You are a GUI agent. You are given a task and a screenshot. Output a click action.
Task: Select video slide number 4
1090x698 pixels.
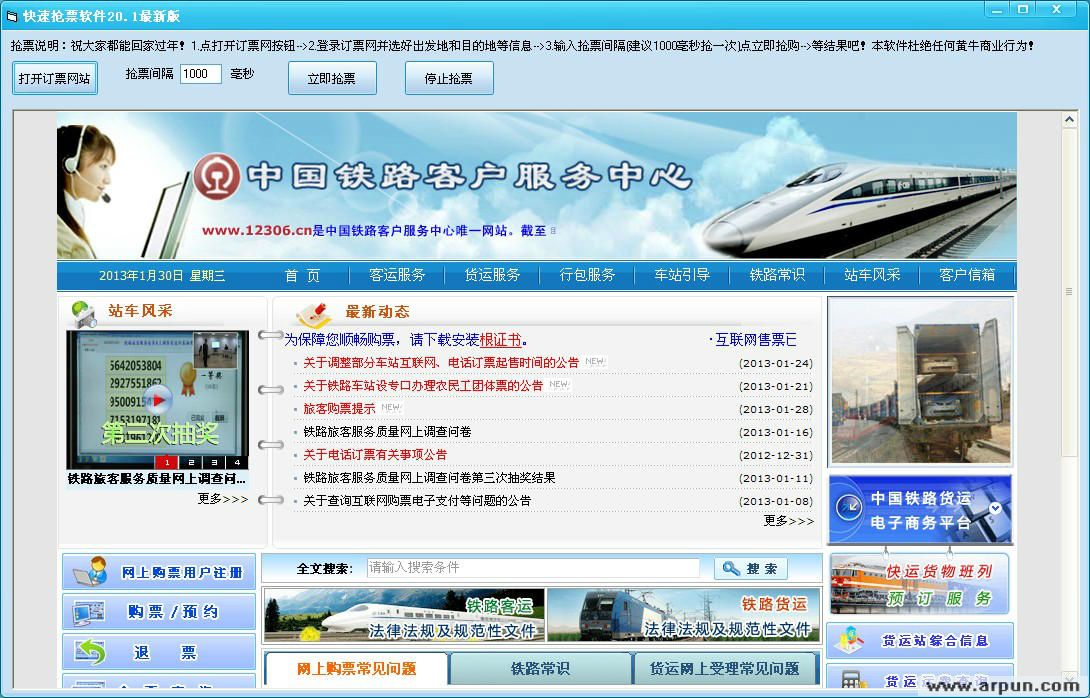point(237,462)
